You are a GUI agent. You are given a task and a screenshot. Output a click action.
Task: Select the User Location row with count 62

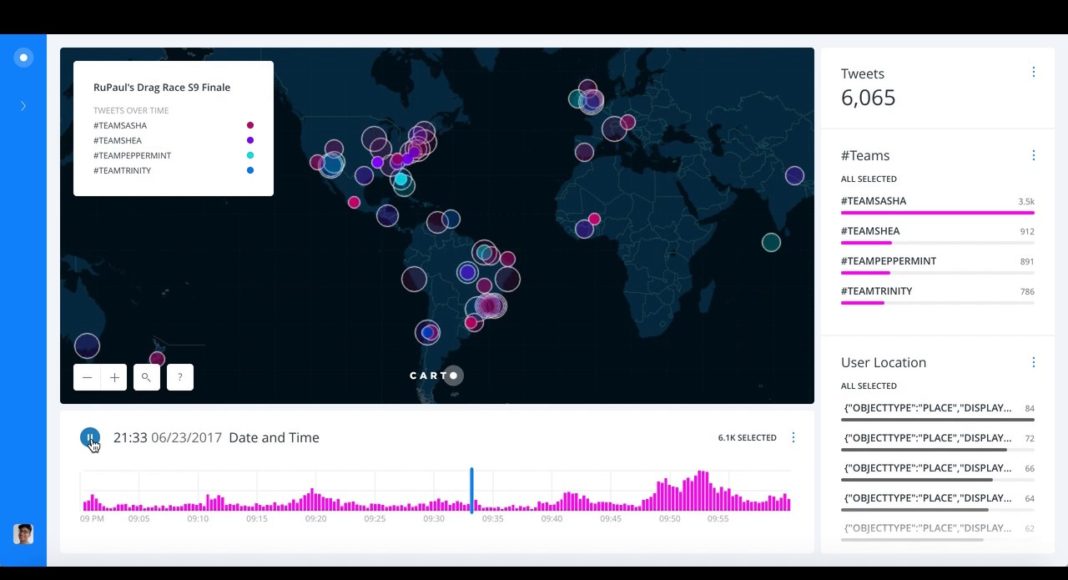(x=937, y=531)
